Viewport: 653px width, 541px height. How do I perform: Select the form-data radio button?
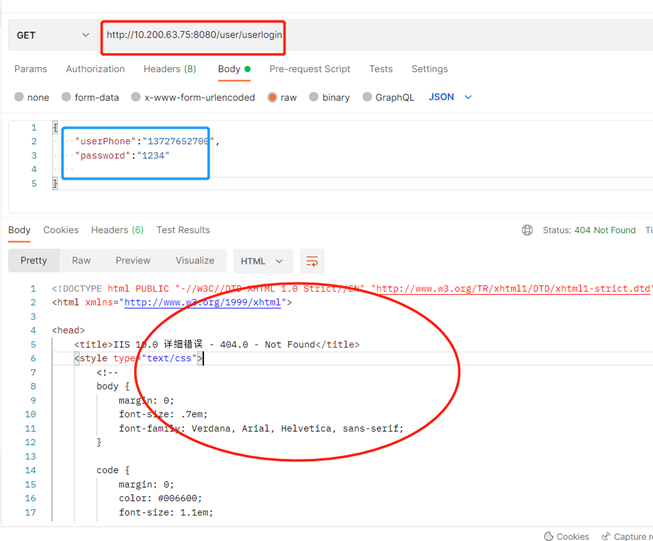pos(66,97)
